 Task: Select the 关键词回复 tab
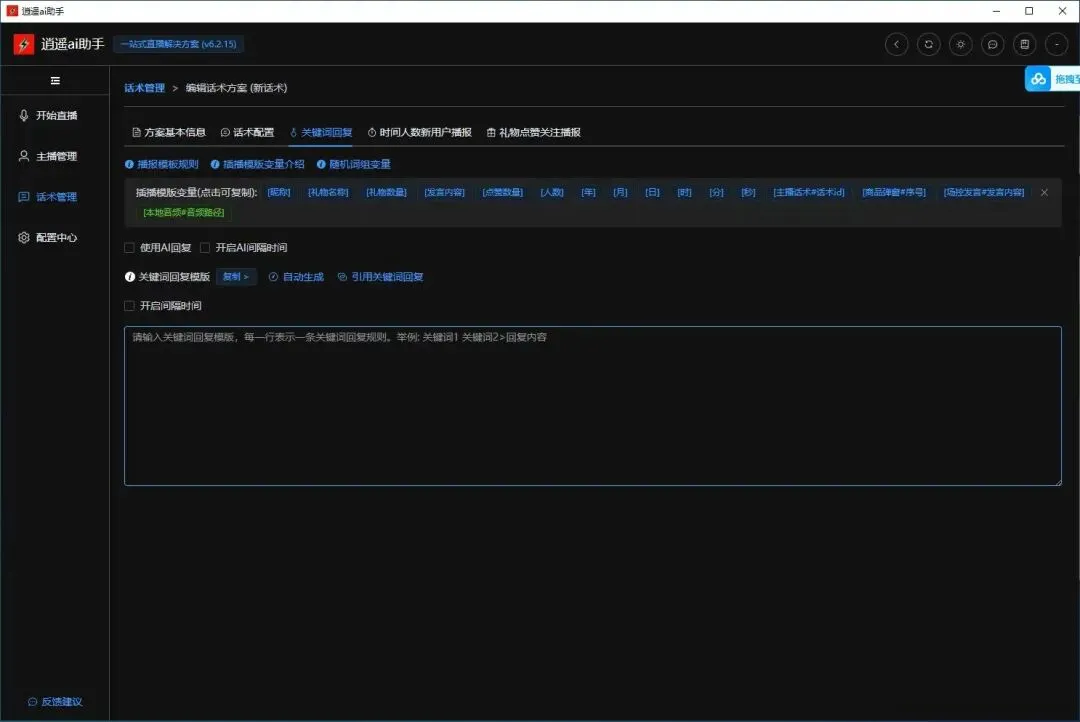click(320, 132)
